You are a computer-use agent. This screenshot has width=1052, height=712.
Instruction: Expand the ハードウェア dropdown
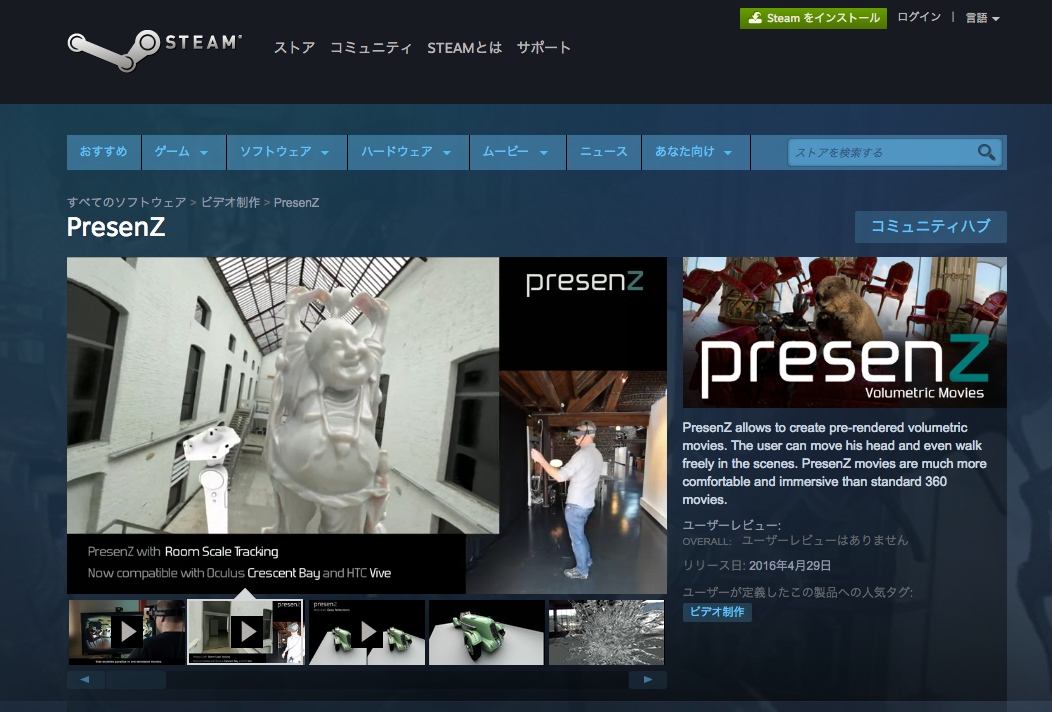click(x=407, y=152)
